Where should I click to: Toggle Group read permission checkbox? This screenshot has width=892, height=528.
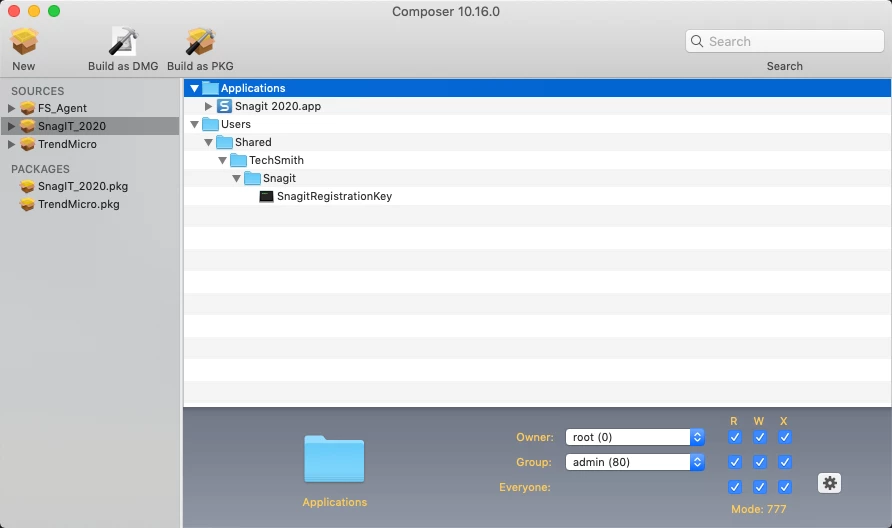[734, 462]
